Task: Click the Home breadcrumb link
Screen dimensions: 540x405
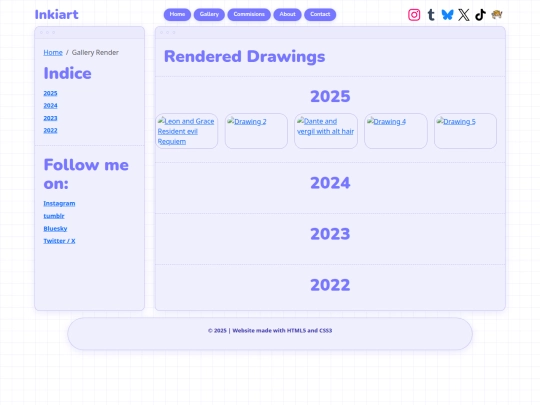Action: [53, 52]
